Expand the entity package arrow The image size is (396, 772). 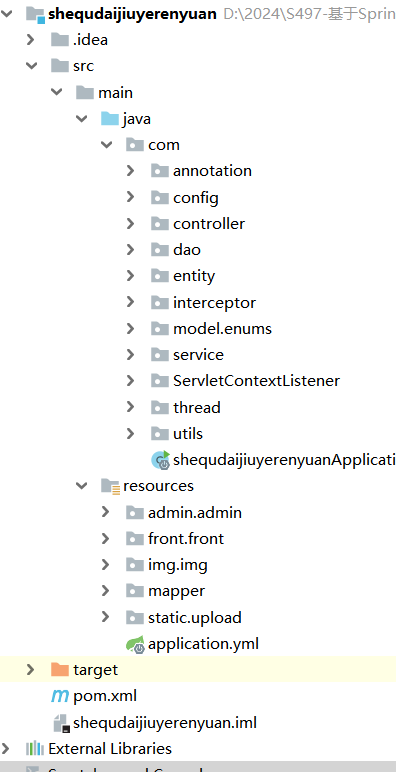coord(131,275)
